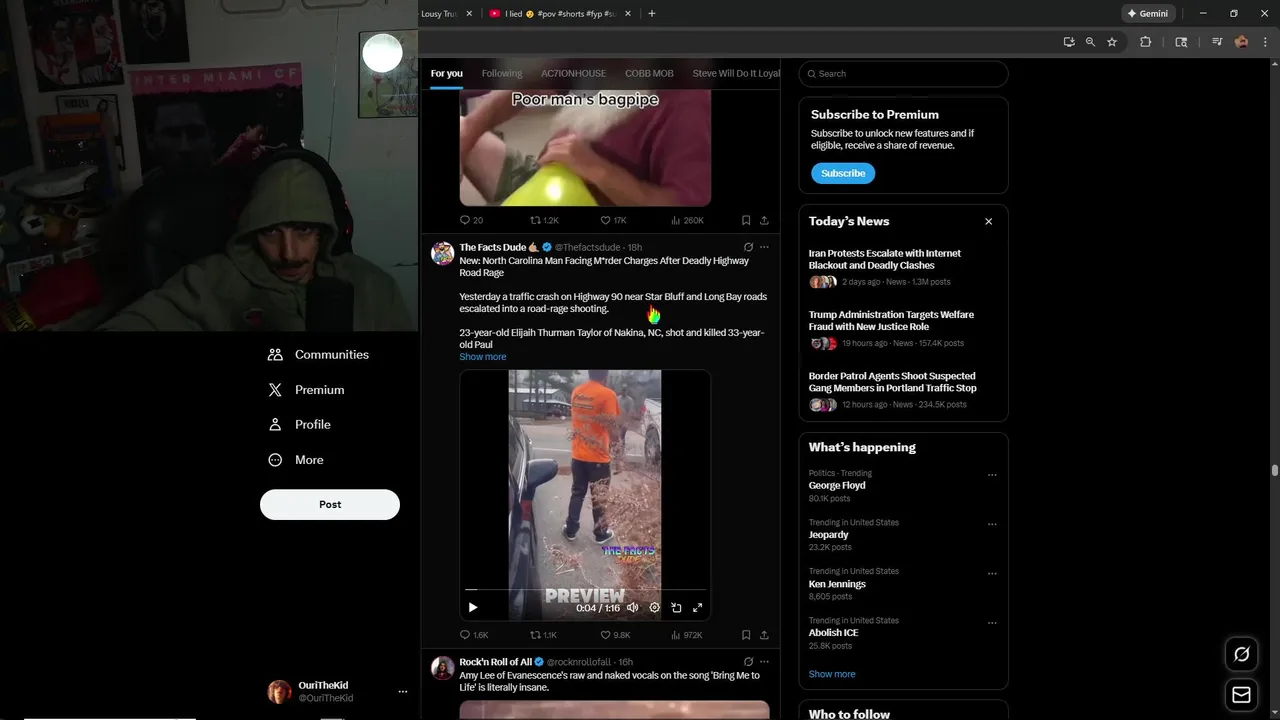Open Chrome three-dot menu
The image size is (1280, 720).
coord(1264,42)
